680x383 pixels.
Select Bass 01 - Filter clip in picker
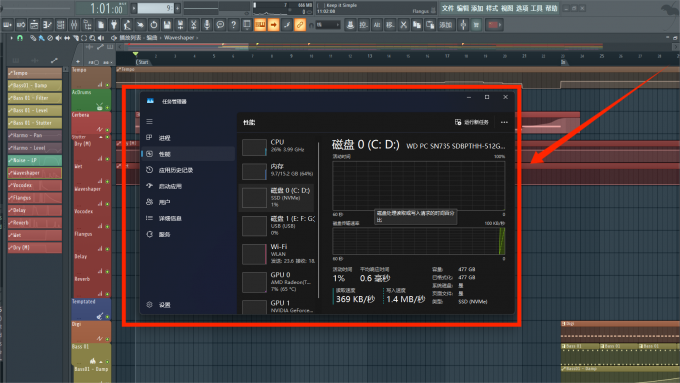pos(35,98)
